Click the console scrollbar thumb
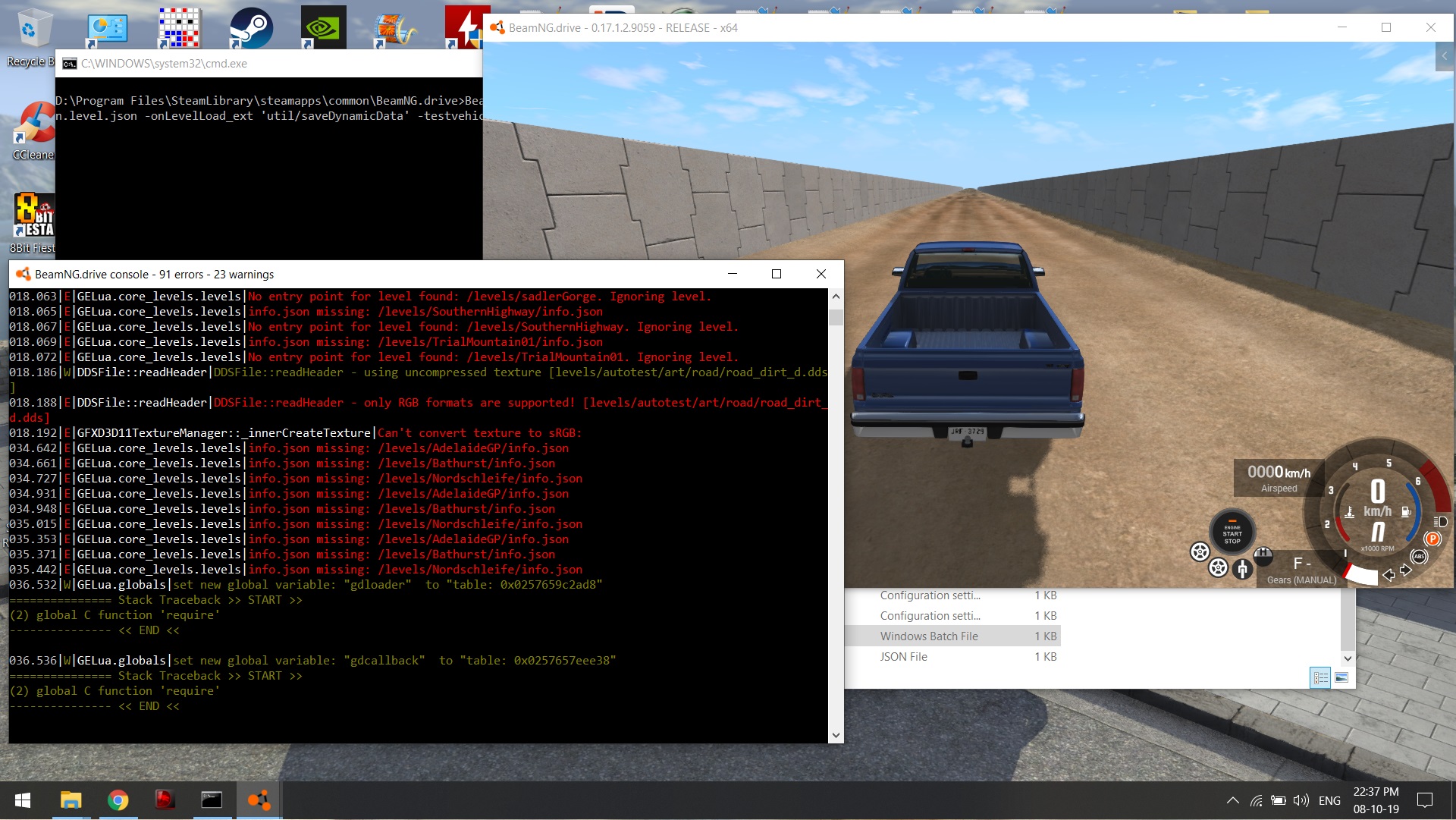 [x=836, y=316]
